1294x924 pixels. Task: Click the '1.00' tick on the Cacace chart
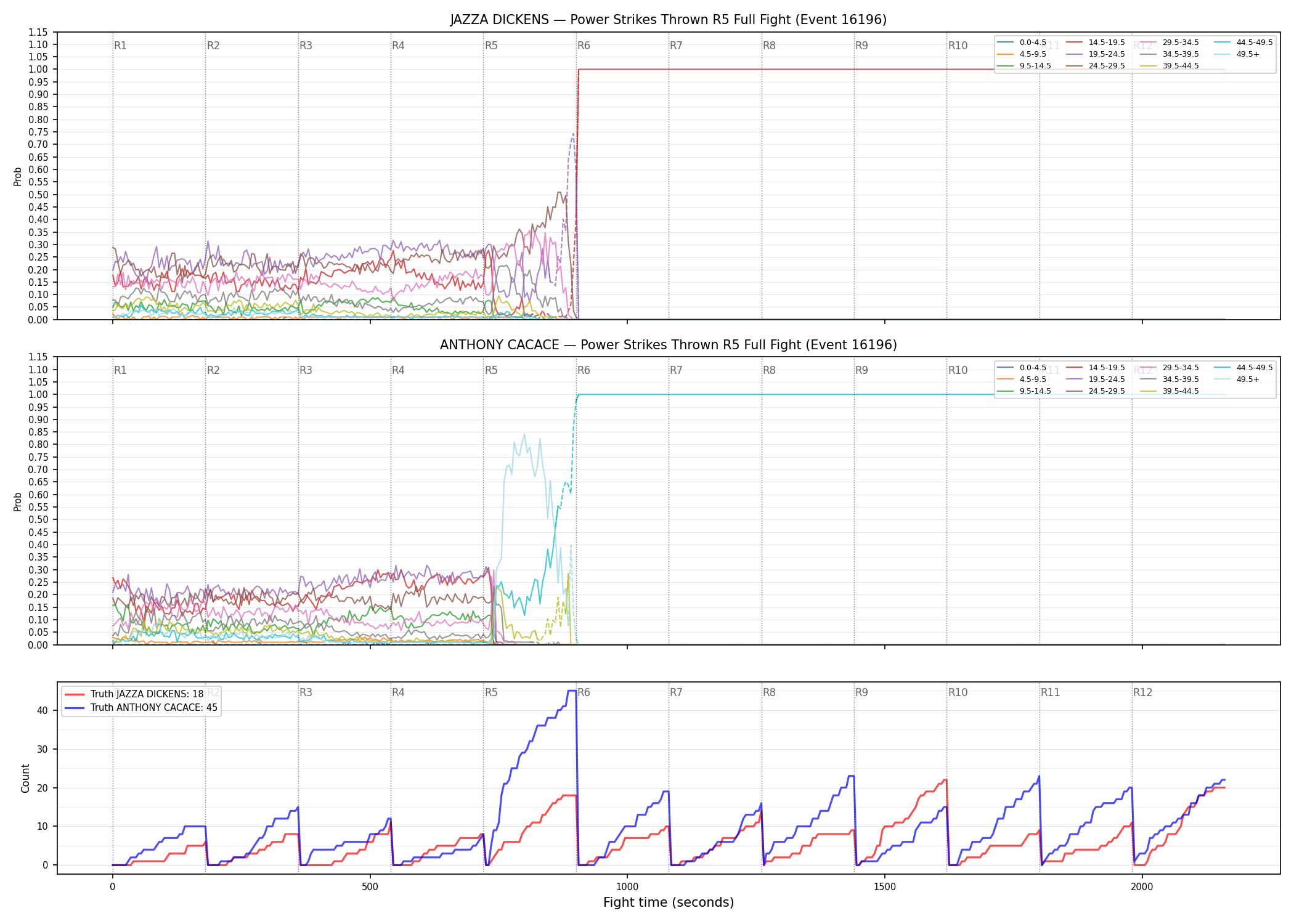[38, 395]
